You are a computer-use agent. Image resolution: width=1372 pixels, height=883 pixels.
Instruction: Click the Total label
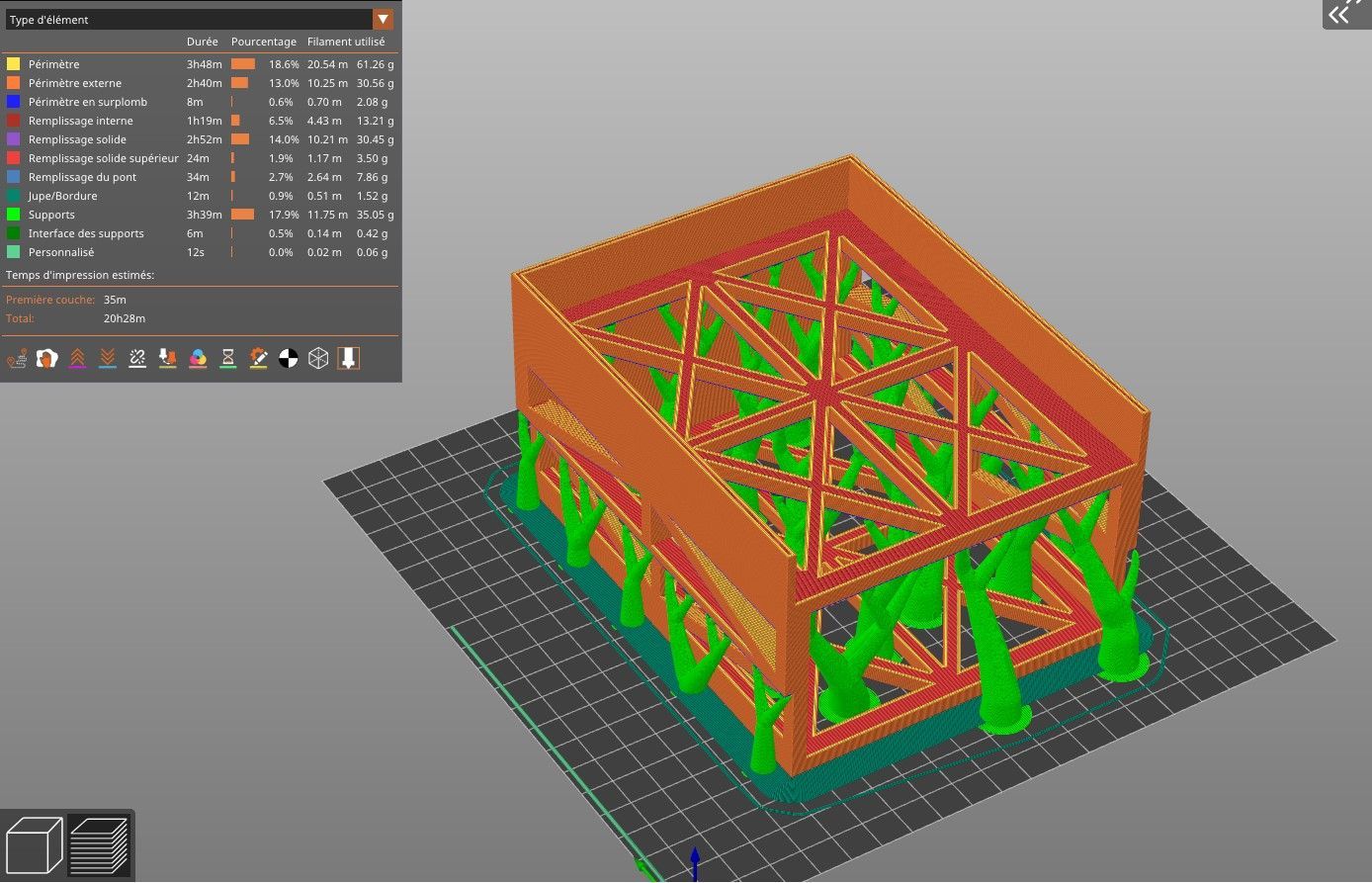tap(20, 318)
